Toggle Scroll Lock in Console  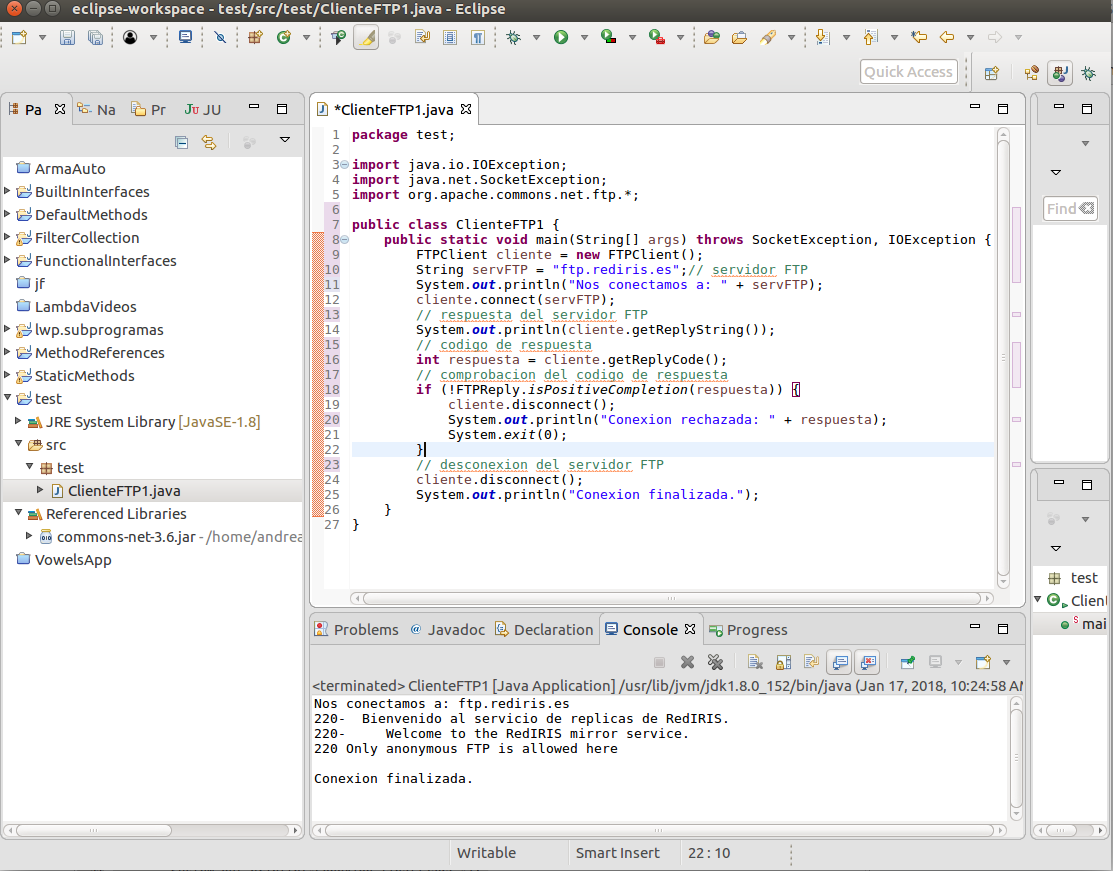tap(784, 662)
